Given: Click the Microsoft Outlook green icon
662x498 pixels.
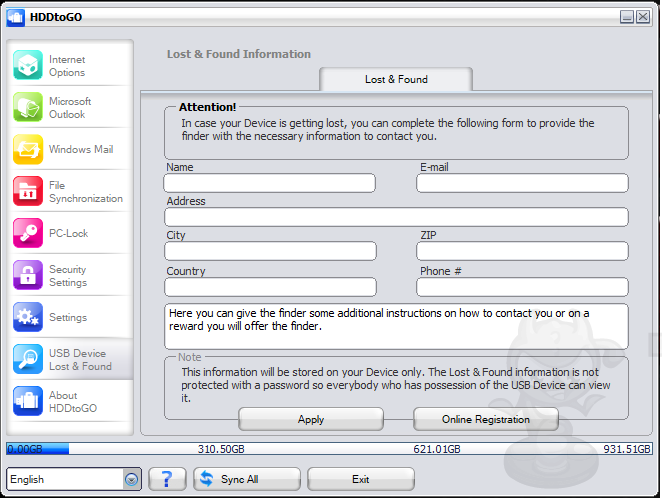Looking at the screenshot, I should (x=28, y=107).
